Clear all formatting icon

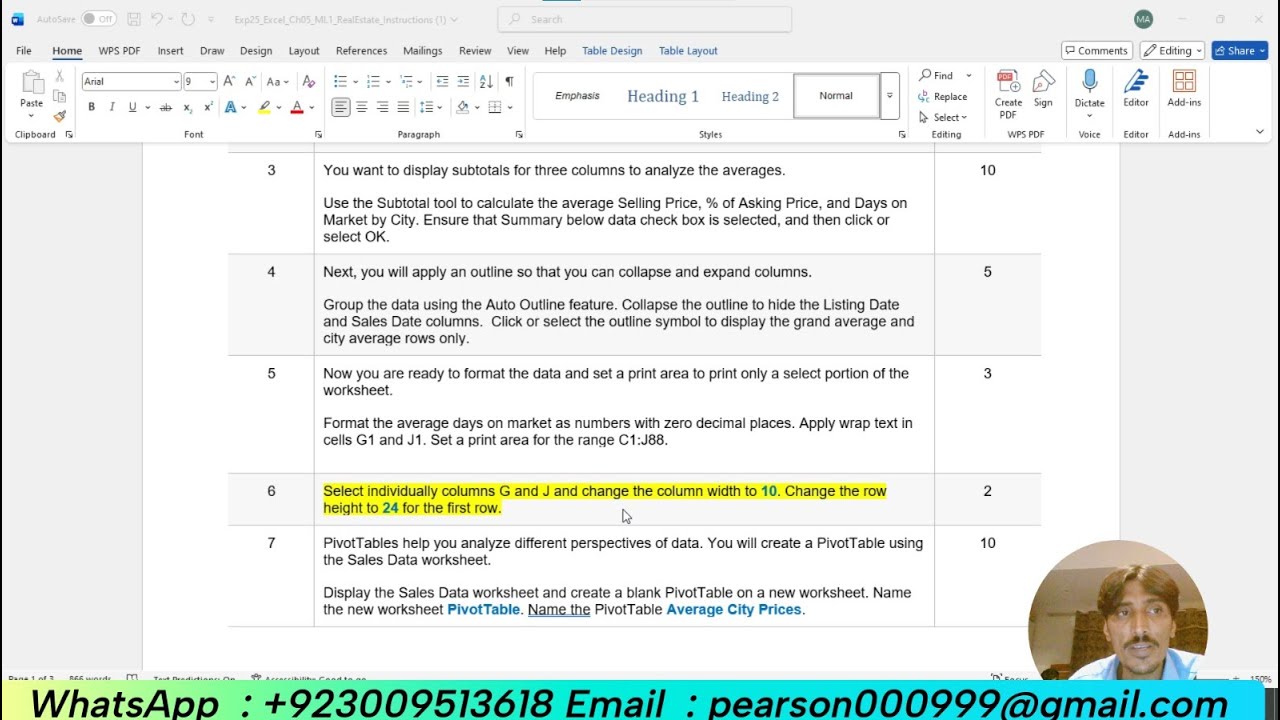[x=308, y=81]
